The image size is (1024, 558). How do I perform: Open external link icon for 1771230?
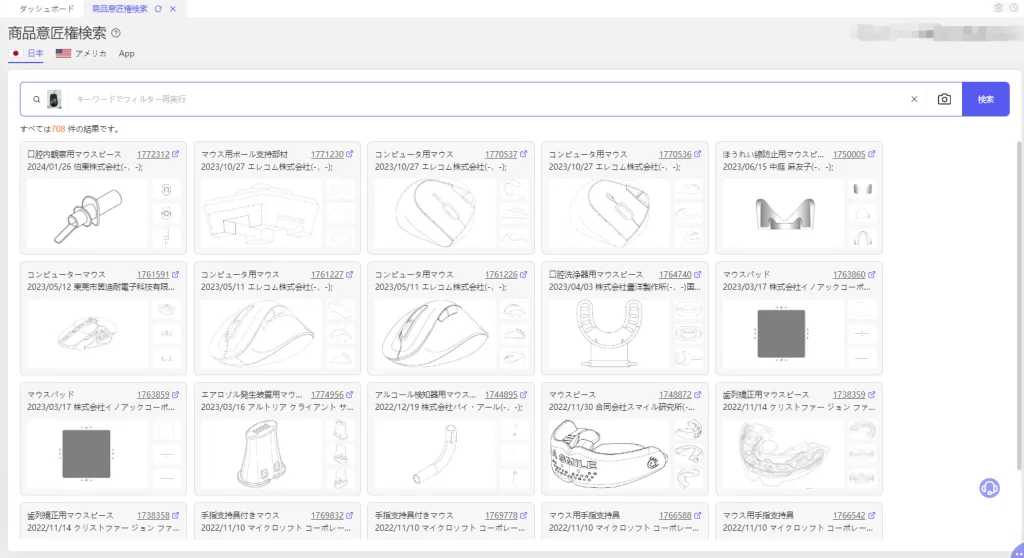pyautogui.click(x=349, y=154)
